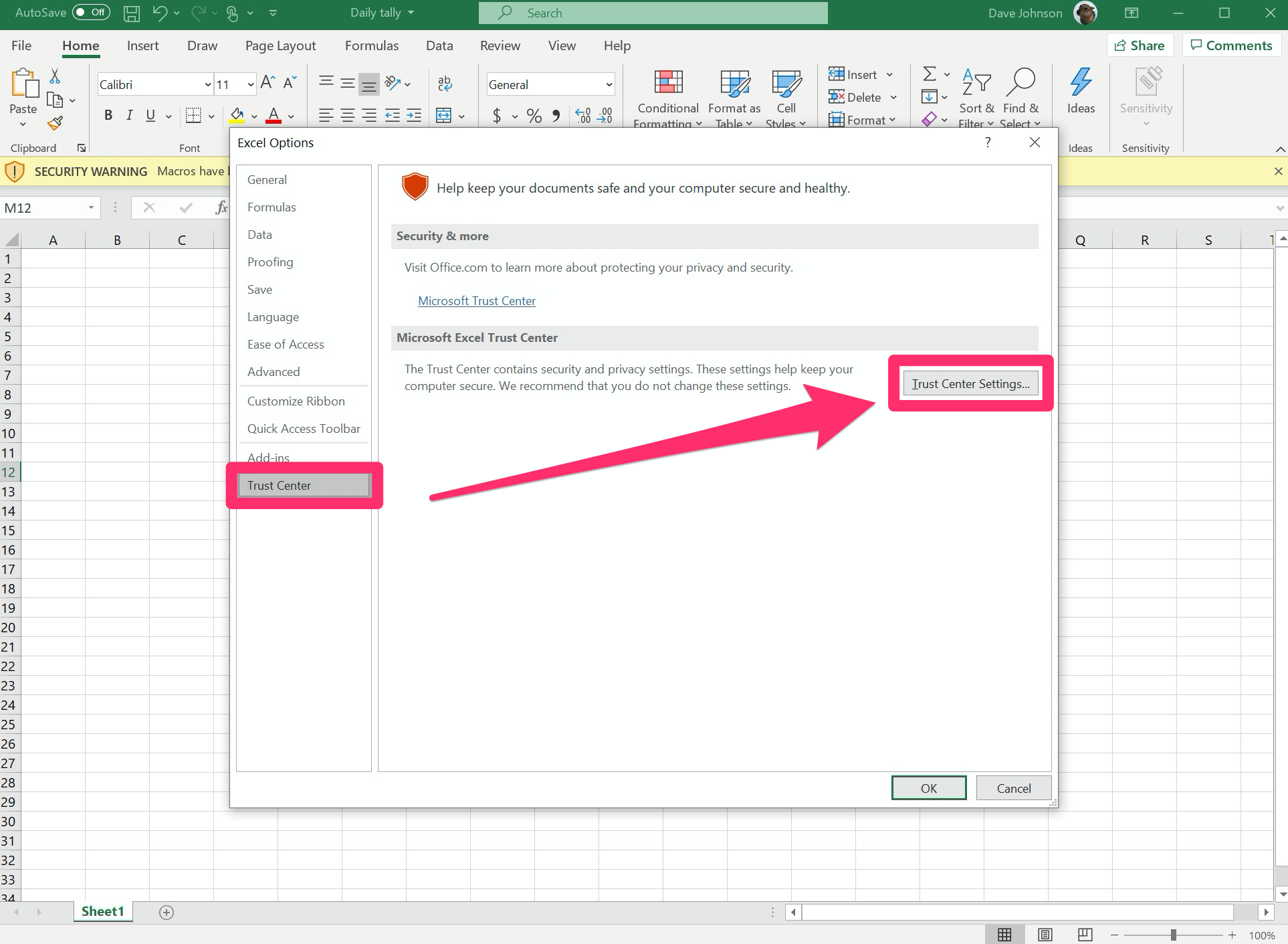This screenshot has height=944, width=1288.
Task: Expand the Number Format dropdown
Action: click(609, 84)
